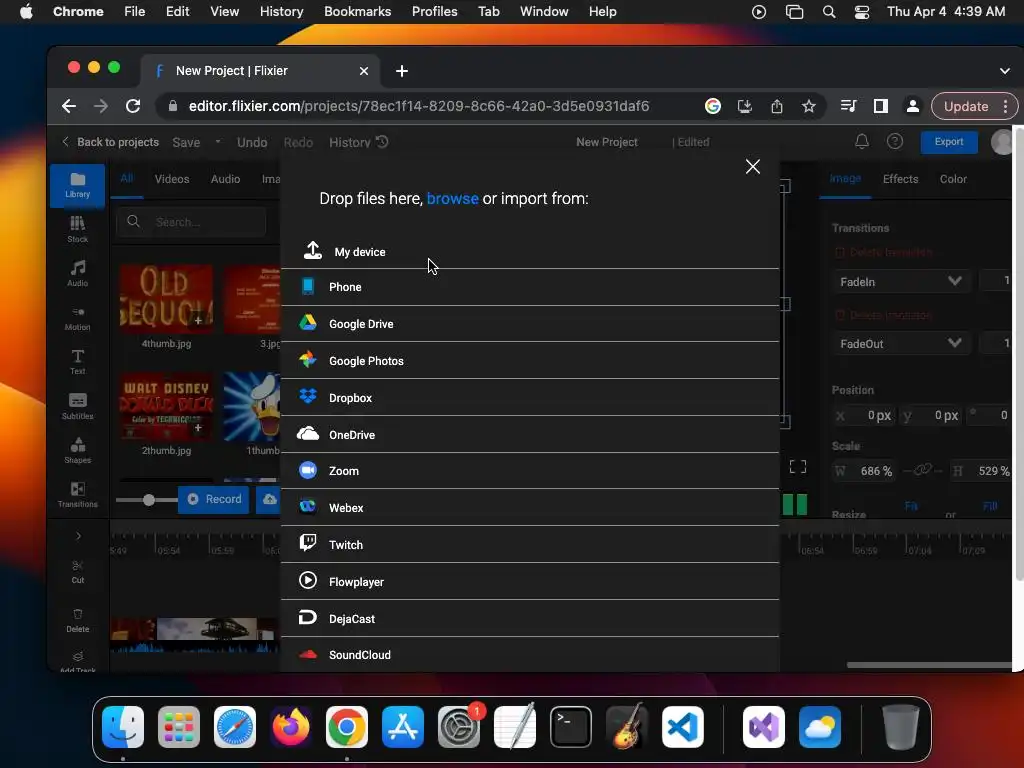The width and height of the screenshot is (1024, 768).
Task: Click the Export button
Action: [x=948, y=142]
